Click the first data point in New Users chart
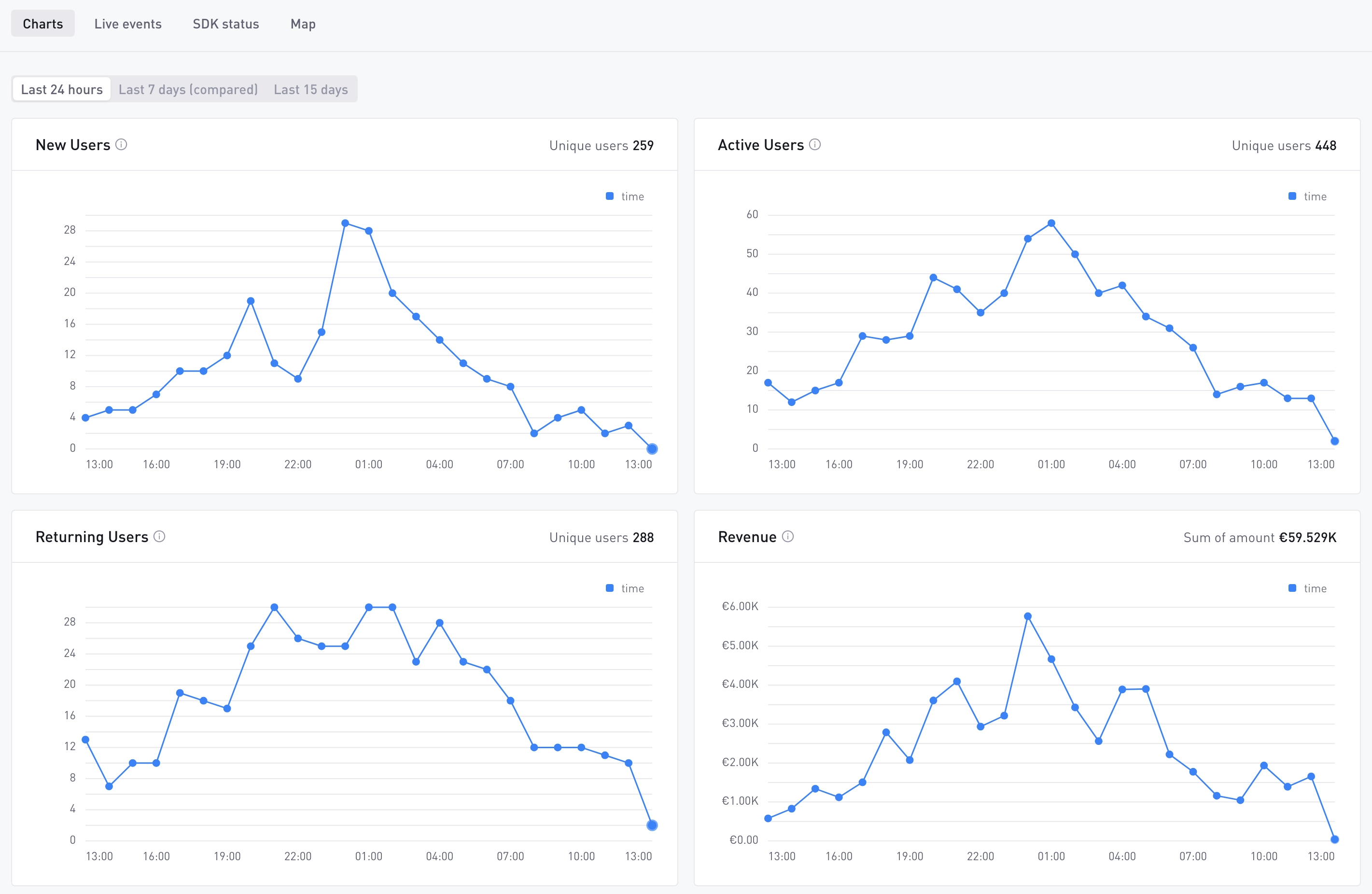Image resolution: width=1372 pixels, height=894 pixels. 85,418
